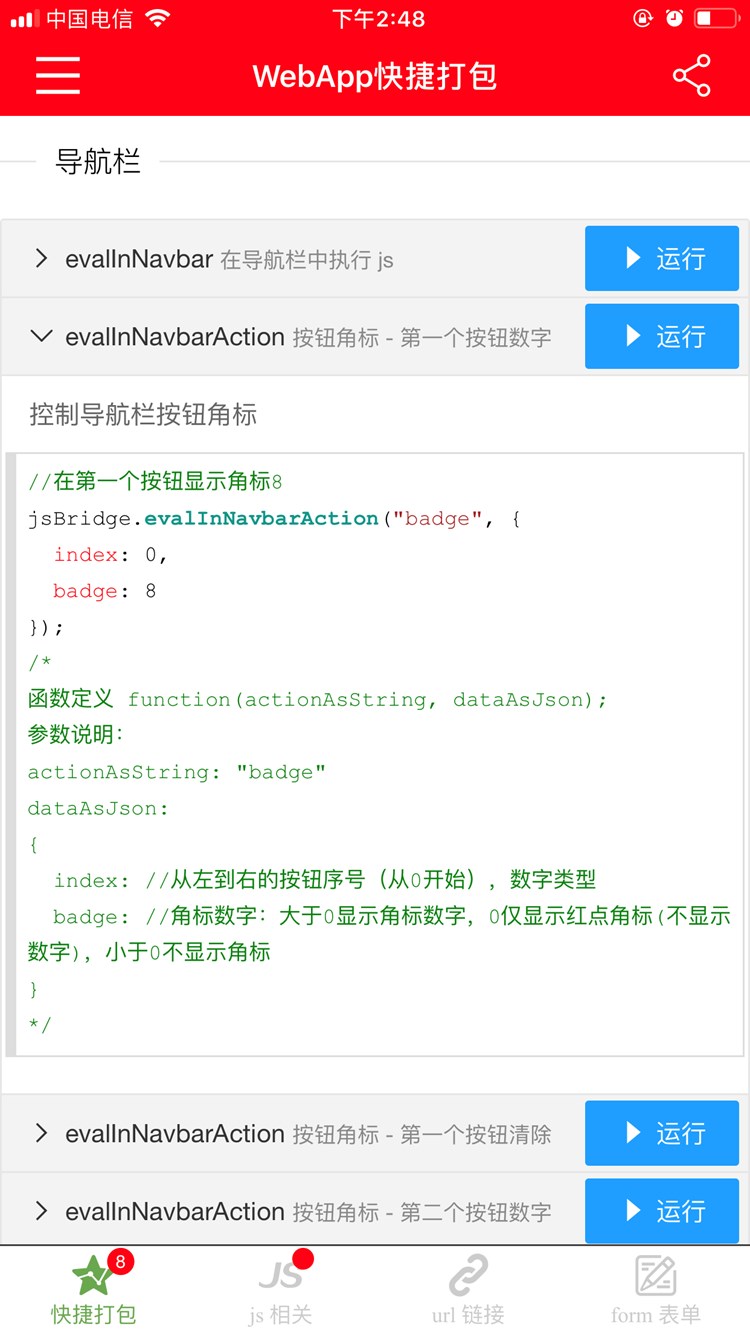Expand the 第一个按钮清除 row
750x1333 pixels.
[x=293, y=1134]
